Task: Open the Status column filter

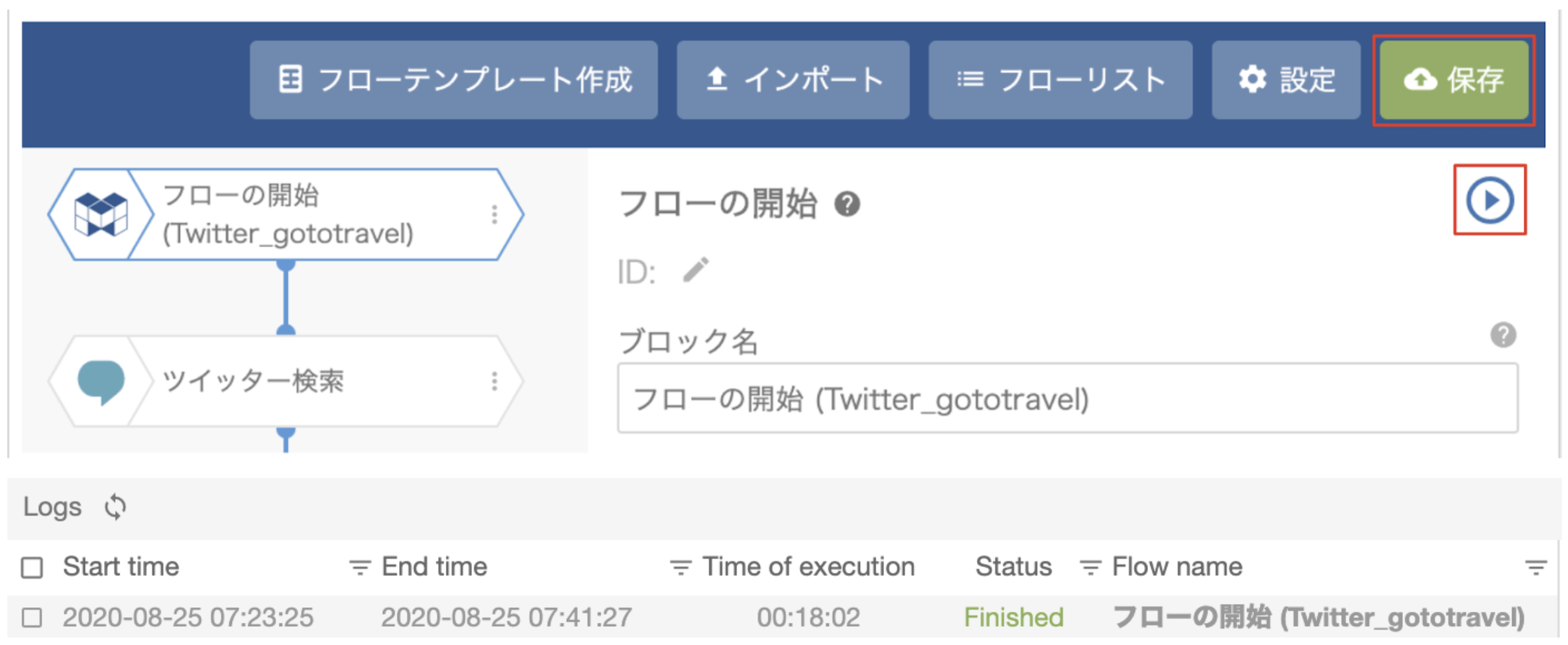Action: point(1090,567)
